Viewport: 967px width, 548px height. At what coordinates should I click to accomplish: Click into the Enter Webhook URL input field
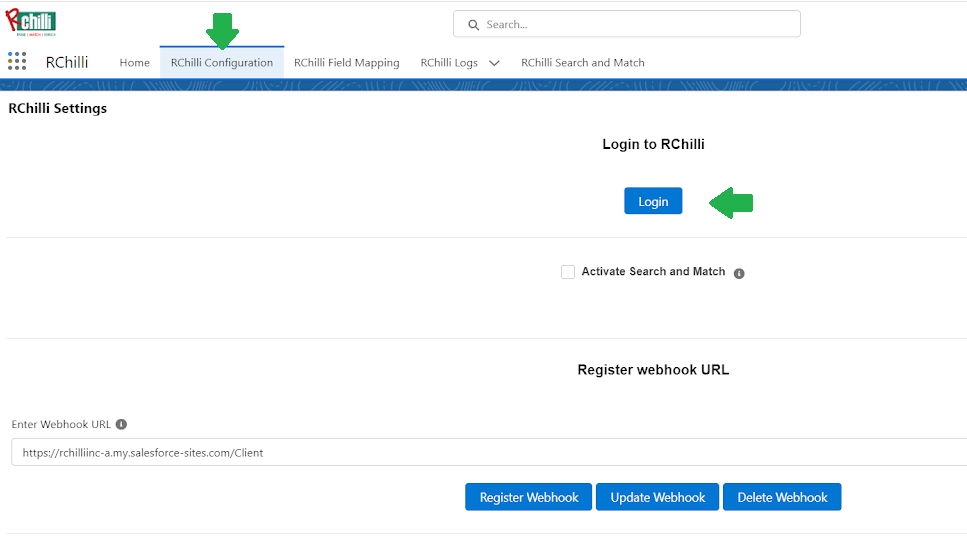point(489,452)
